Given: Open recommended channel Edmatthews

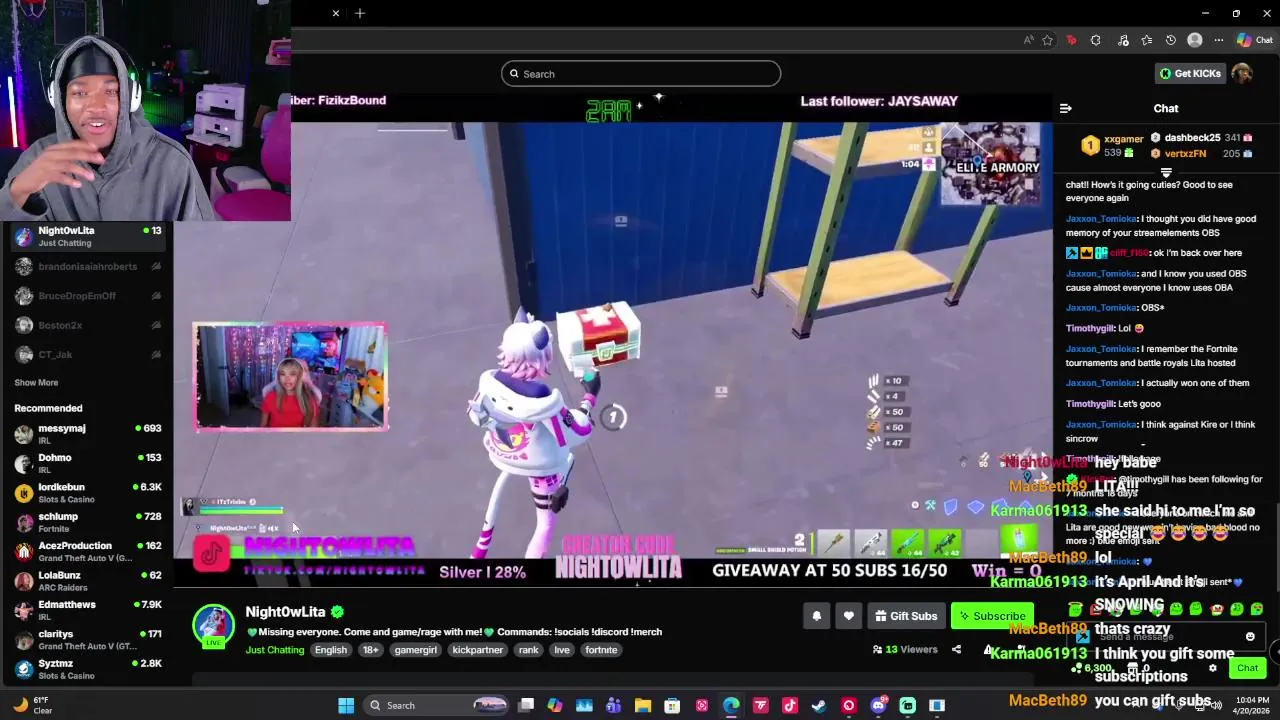Looking at the screenshot, I should pyautogui.click(x=87, y=610).
